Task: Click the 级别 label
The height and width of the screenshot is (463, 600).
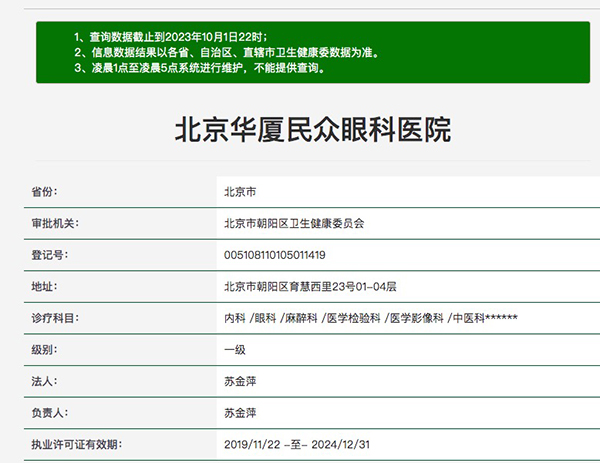Action: [44, 350]
